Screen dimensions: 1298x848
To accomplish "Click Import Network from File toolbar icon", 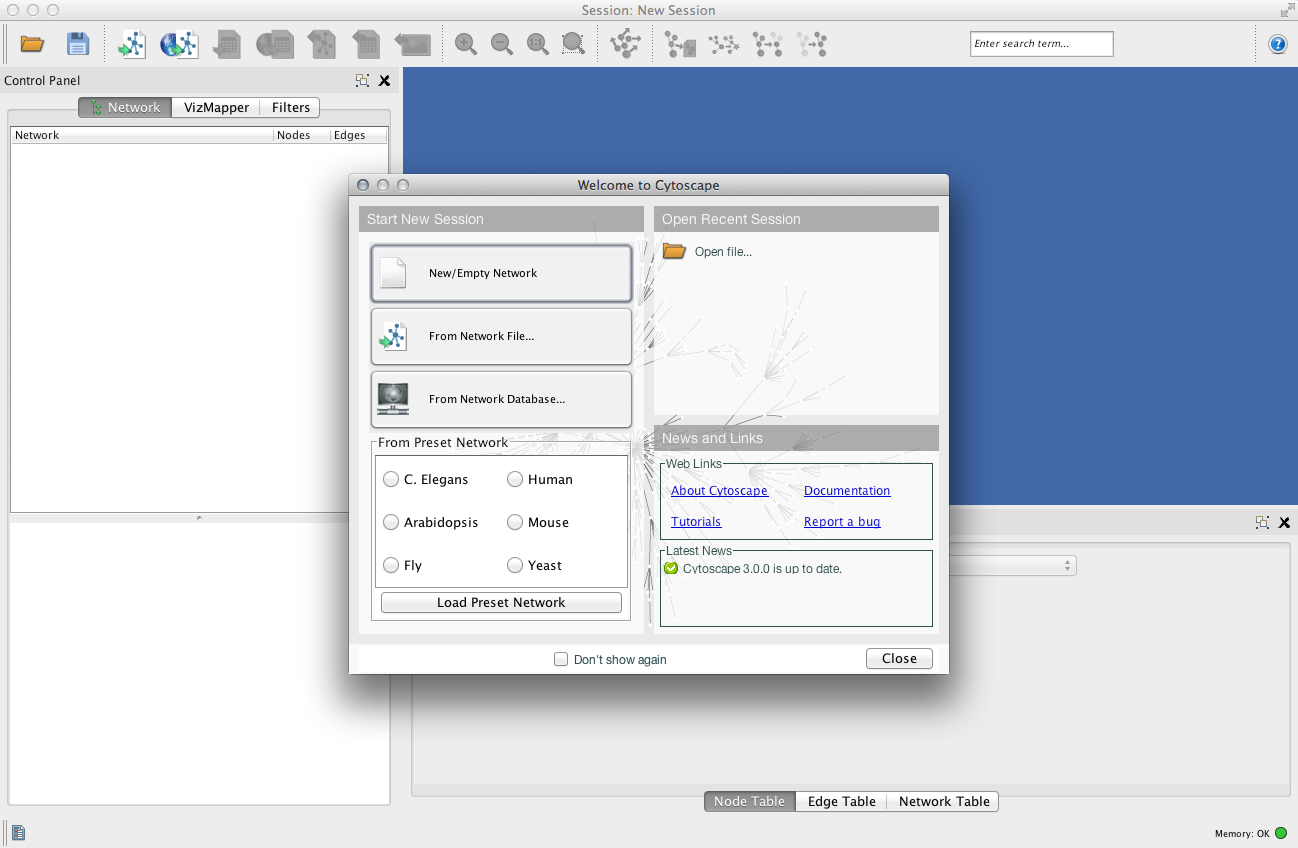I will click(x=132, y=44).
